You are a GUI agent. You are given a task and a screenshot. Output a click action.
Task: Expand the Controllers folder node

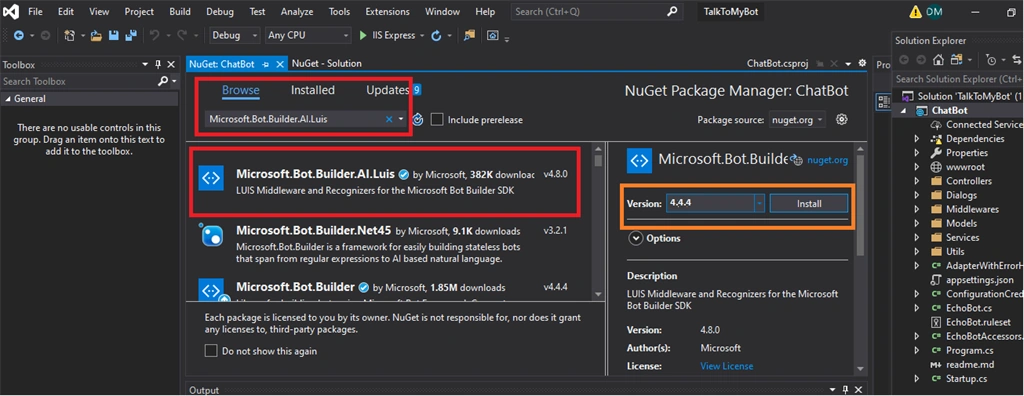pos(918,181)
